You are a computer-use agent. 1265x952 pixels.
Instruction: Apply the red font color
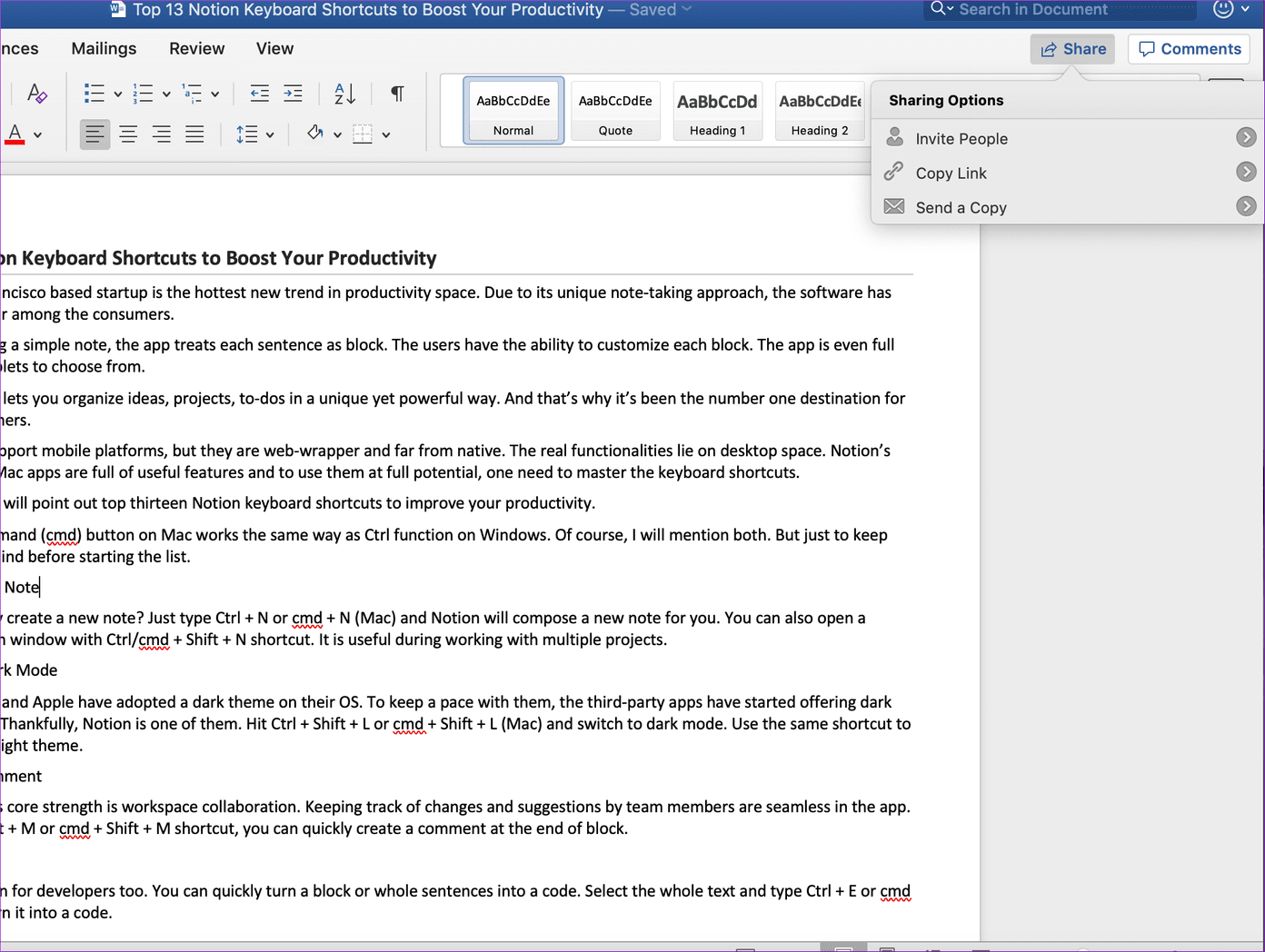[x=15, y=134]
